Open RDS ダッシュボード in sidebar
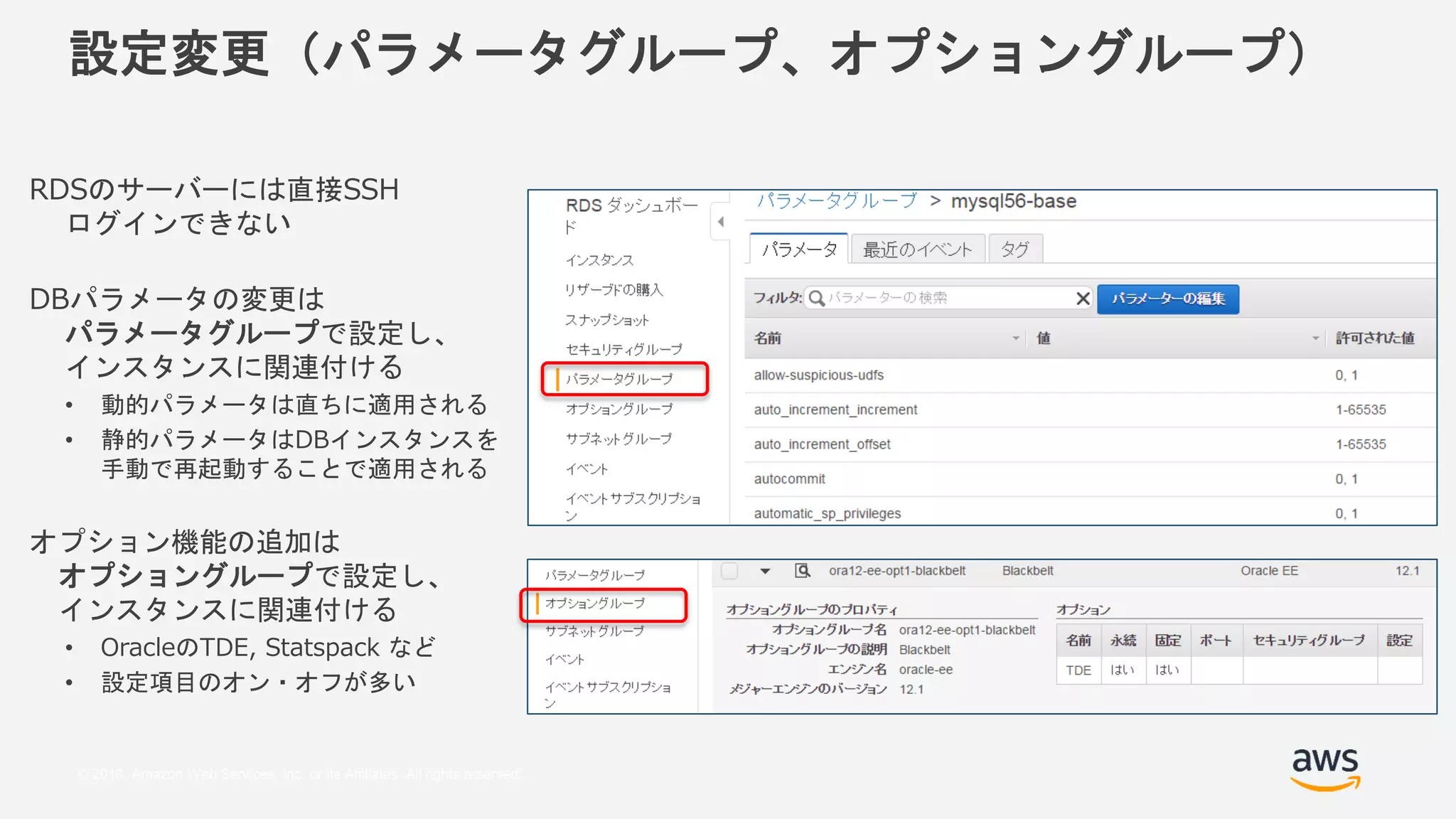Image resolution: width=1456 pixels, height=819 pixels. coord(632,215)
